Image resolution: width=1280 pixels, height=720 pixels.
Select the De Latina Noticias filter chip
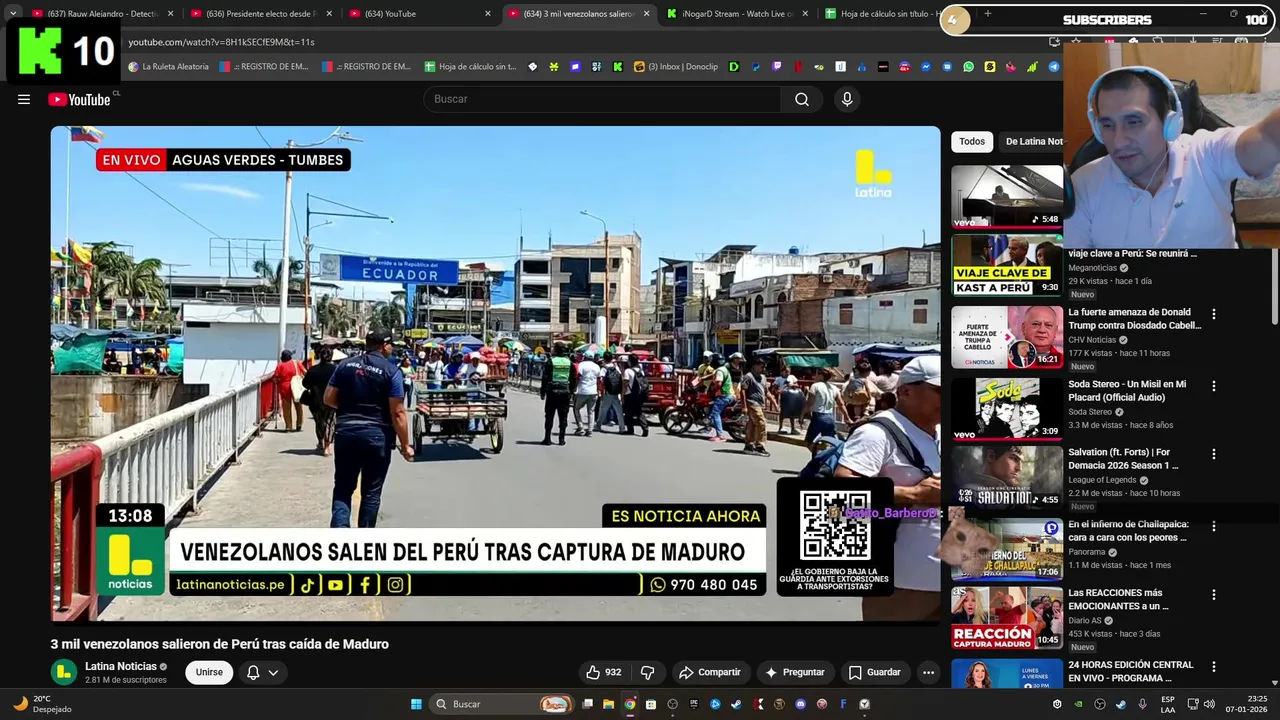1033,142
